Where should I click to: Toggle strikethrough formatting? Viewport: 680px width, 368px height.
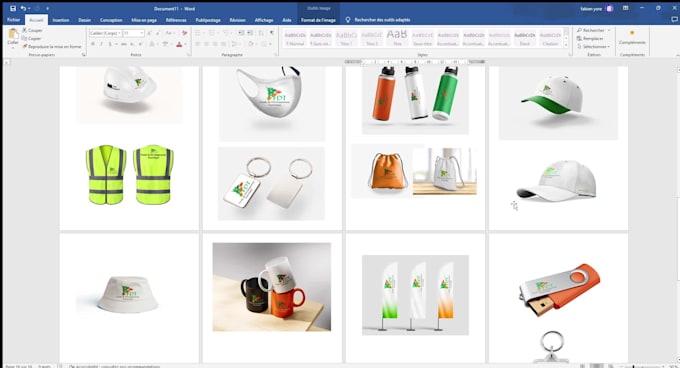pos(124,44)
